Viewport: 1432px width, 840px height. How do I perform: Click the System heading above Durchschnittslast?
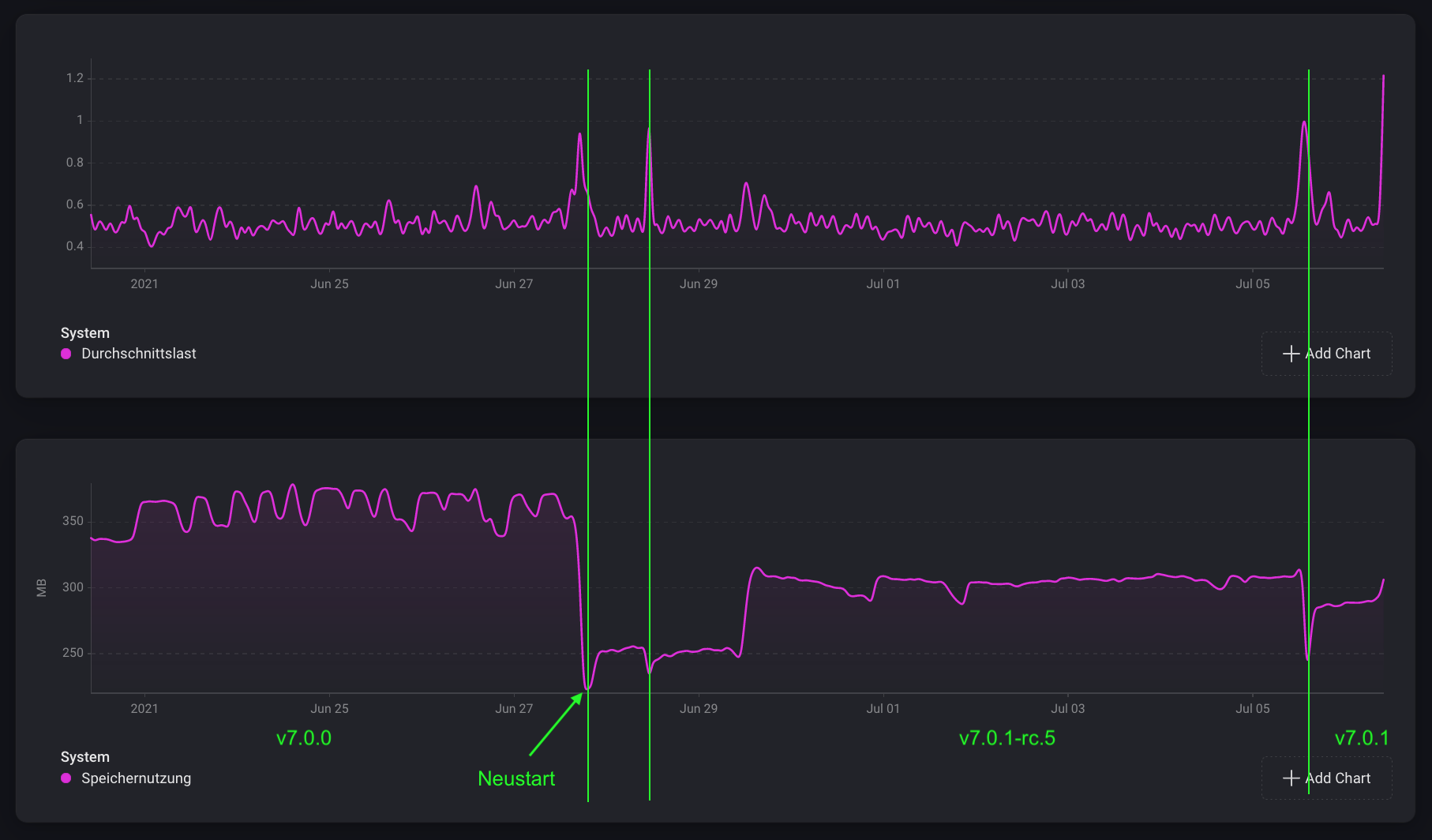[85, 333]
